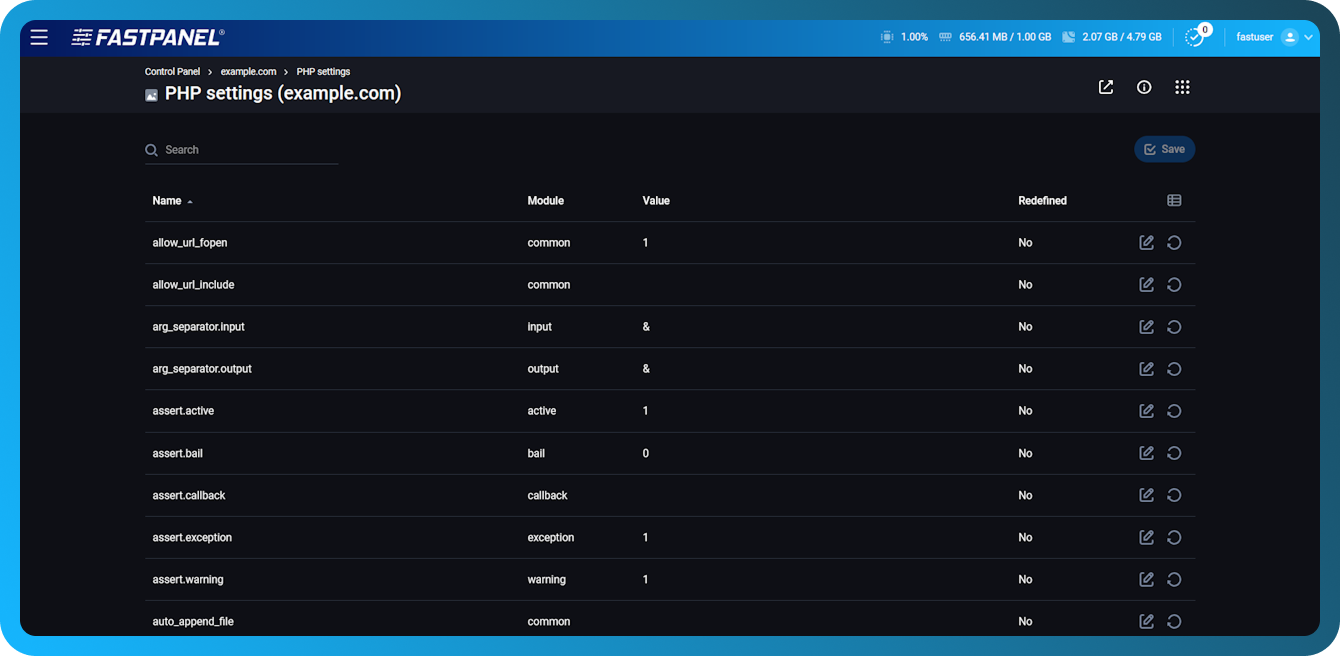Open the PHP settings info panel
Screen dimensions: 1340x656
tap(1144, 87)
